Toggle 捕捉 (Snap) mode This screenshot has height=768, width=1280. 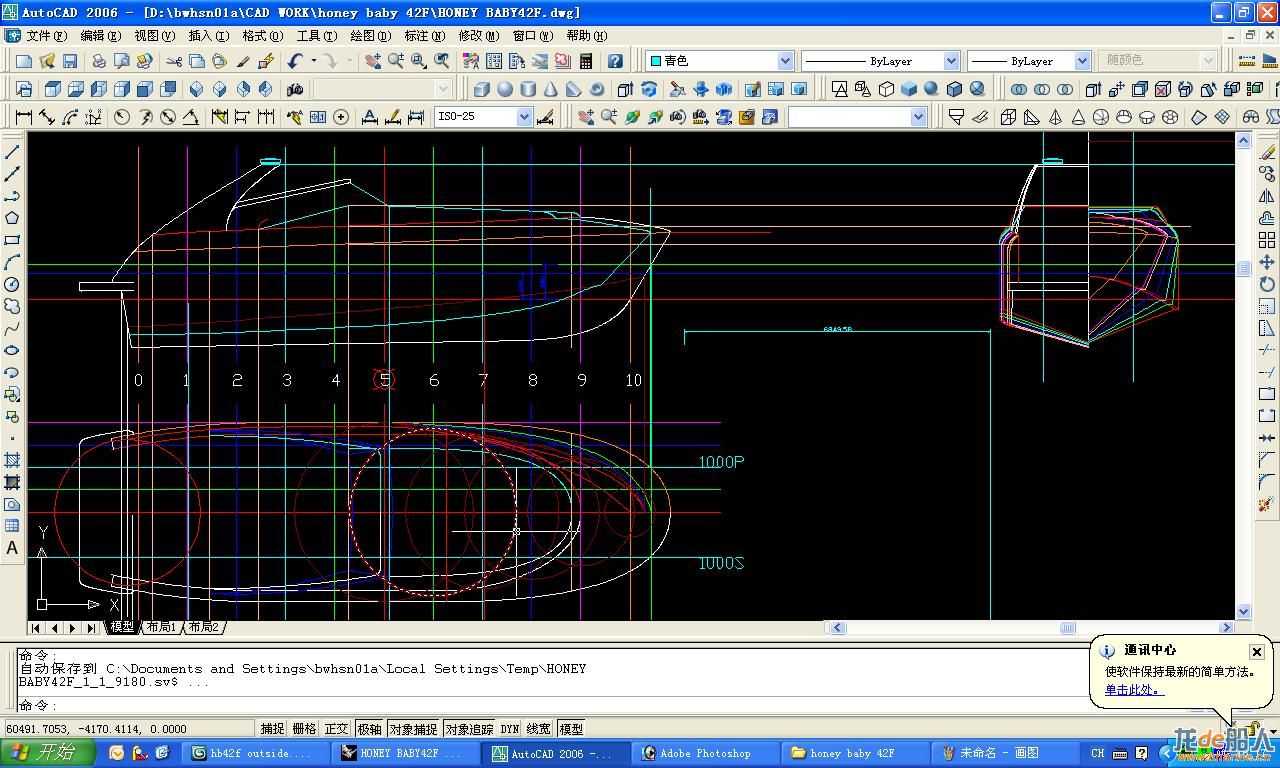click(272, 729)
